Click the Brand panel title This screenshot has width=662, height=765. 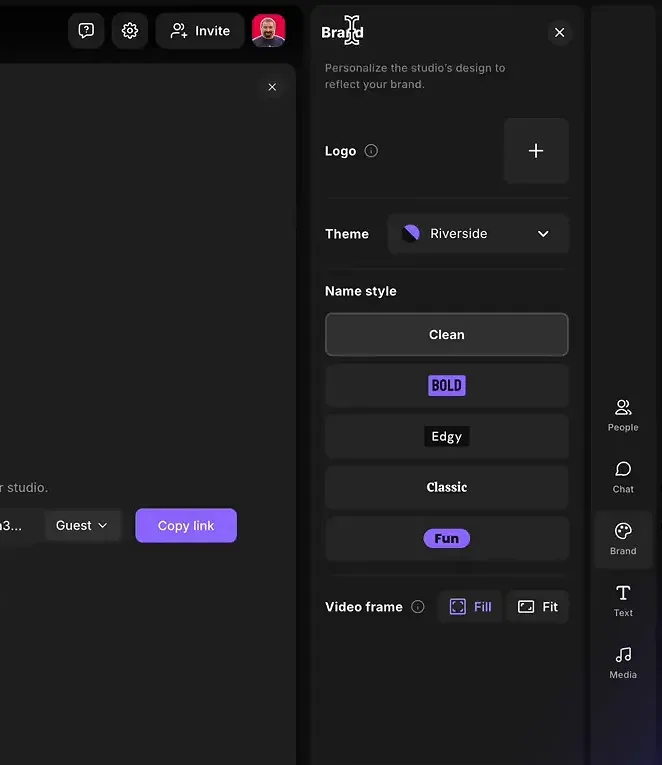tap(342, 33)
